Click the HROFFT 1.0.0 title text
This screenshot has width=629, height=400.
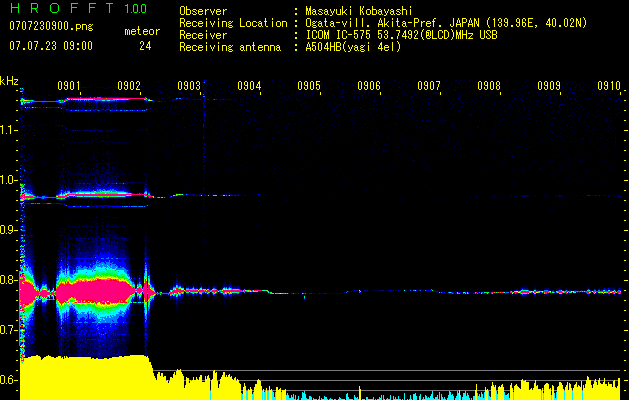click(79, 8)
